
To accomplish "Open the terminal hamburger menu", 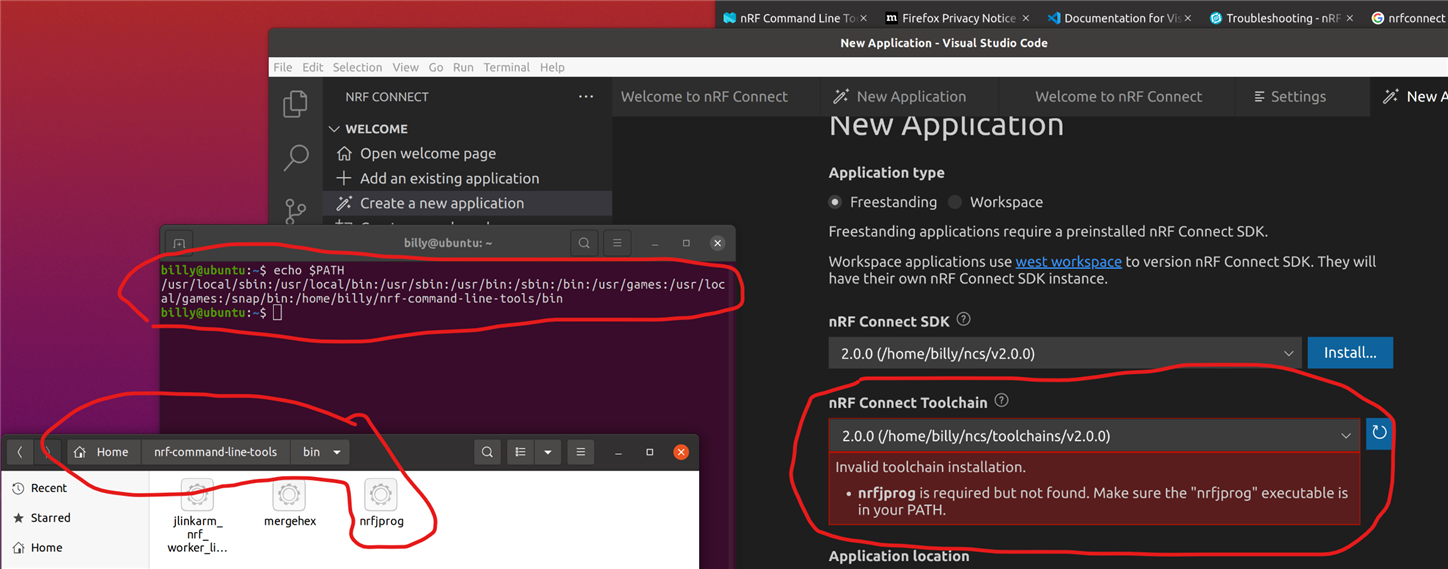I will pos(617,243).
